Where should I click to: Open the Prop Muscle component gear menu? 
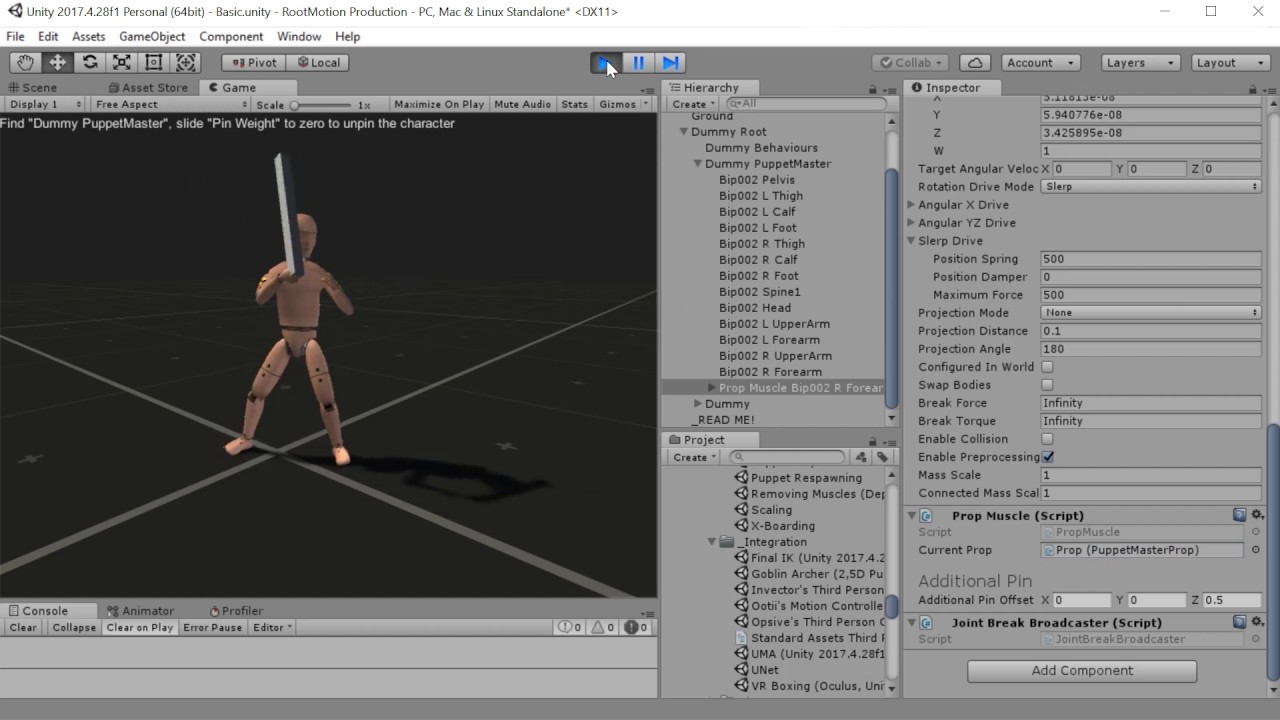point(1258,515)
